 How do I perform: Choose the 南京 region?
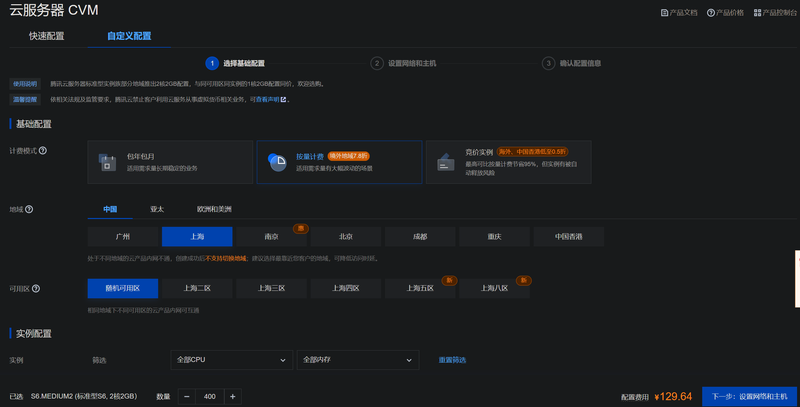pyautogui.click(x=271, y=237)
